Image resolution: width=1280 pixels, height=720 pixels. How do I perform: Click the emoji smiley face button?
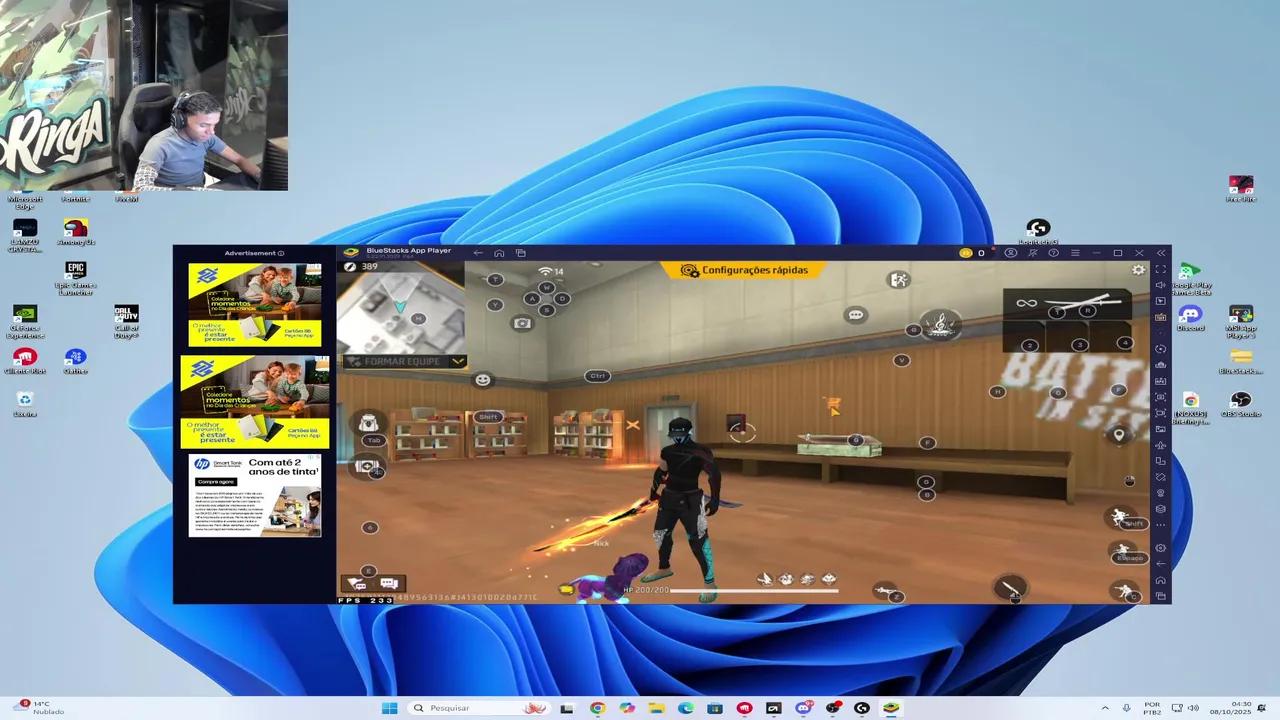coord(483,380)
